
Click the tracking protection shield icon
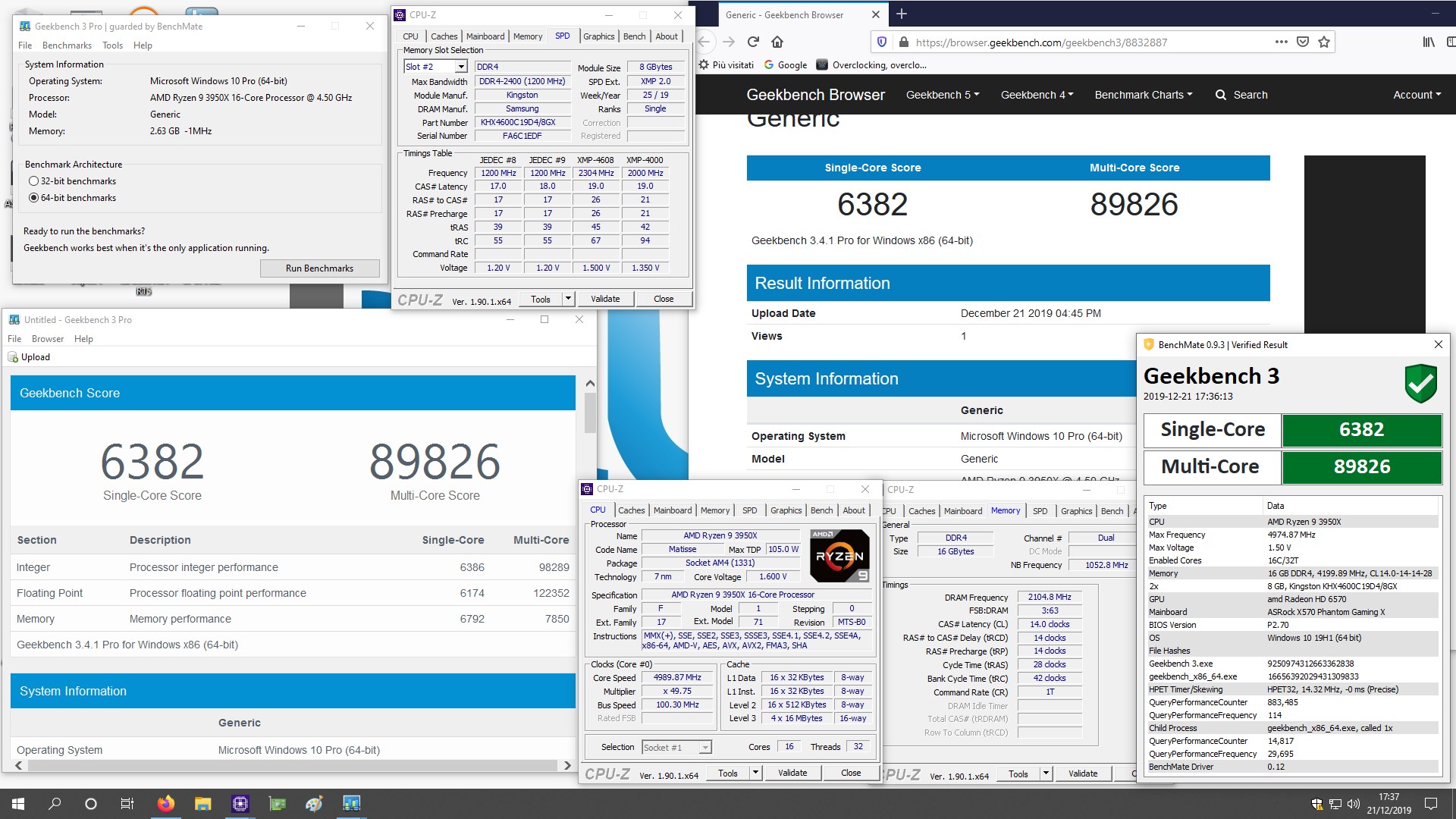click(881, 42)
